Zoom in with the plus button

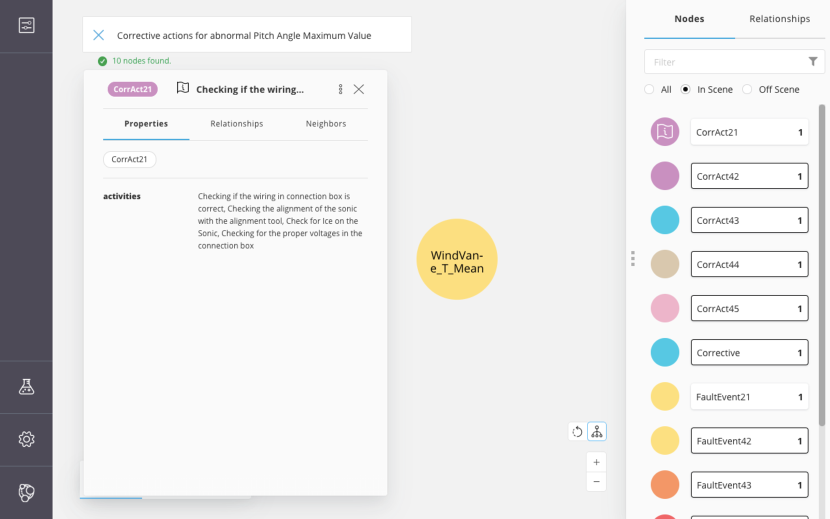597,462
